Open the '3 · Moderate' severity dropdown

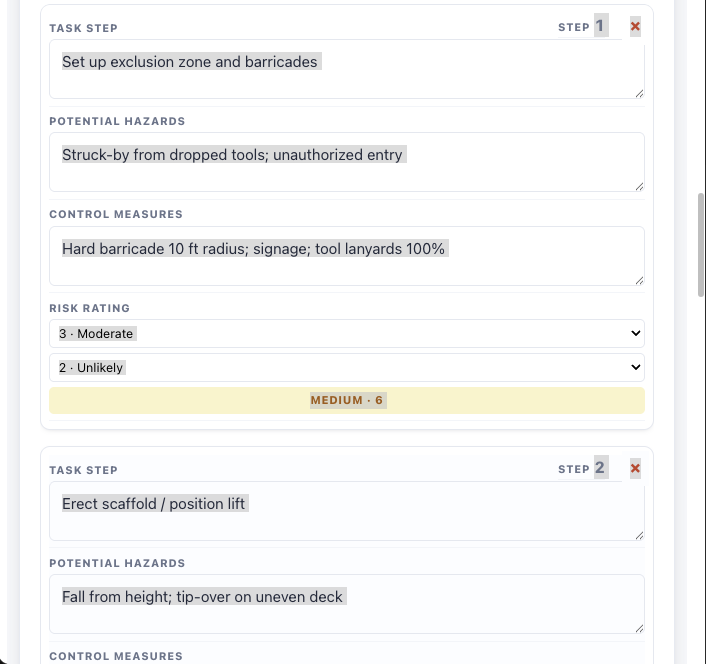point(347,334)
